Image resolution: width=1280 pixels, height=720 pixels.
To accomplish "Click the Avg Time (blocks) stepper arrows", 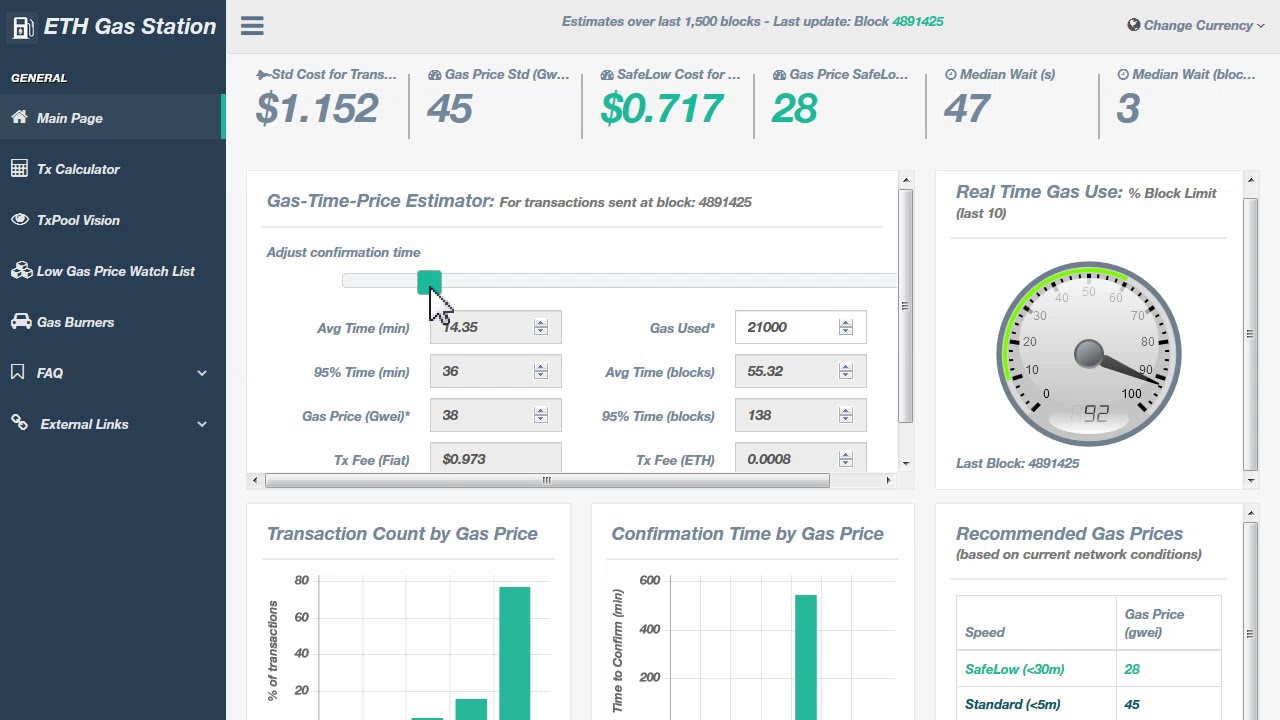I will tap(846, 371).
